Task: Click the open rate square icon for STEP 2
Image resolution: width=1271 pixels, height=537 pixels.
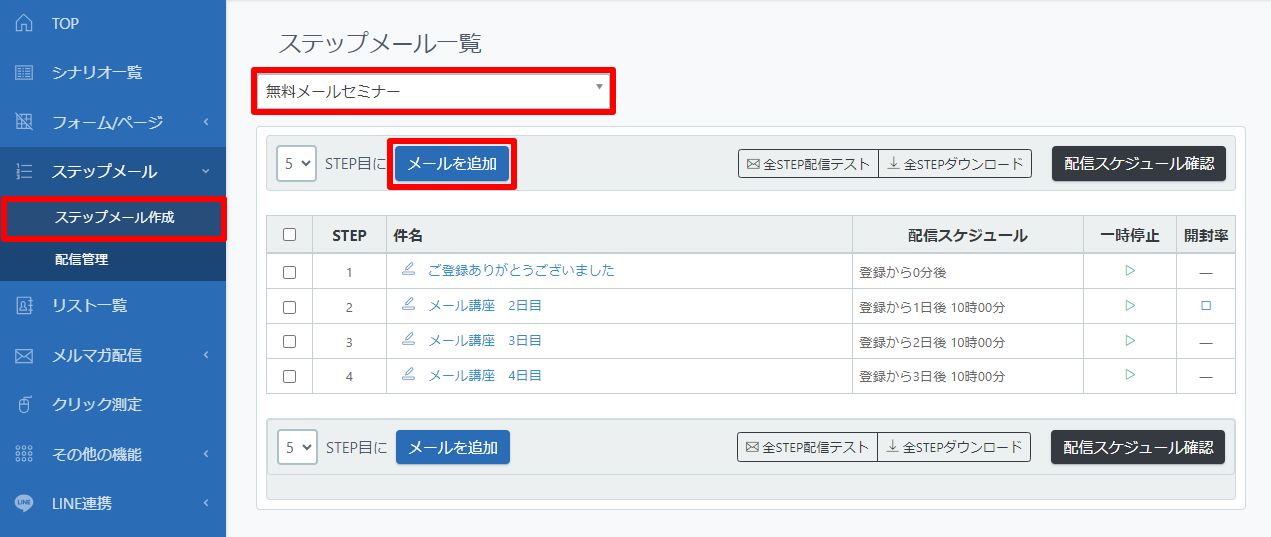Action: click(x=1206, y=306)
